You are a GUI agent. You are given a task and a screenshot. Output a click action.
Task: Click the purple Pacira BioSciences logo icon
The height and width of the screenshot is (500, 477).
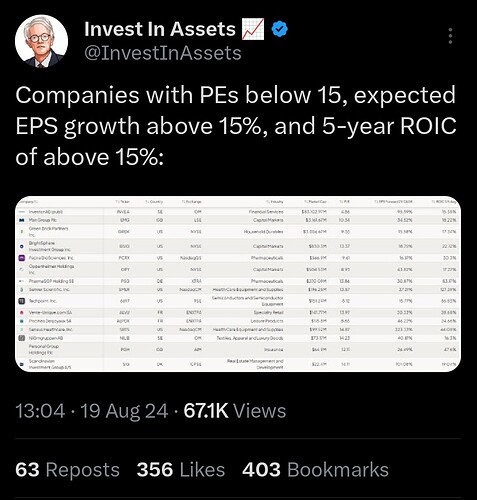pos(22,258)
